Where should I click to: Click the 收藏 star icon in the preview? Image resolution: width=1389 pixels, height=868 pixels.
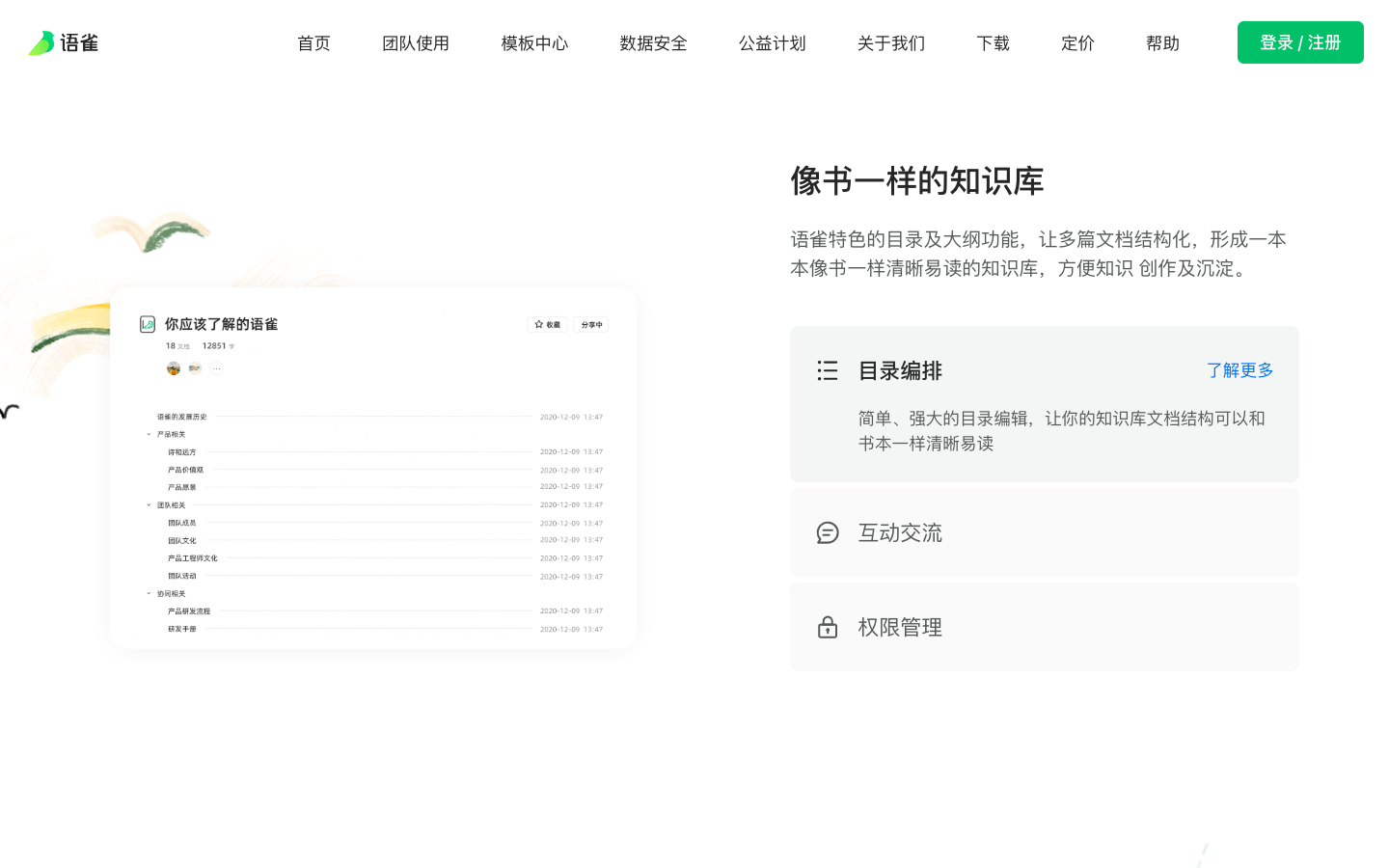click(x=539, y=325)
